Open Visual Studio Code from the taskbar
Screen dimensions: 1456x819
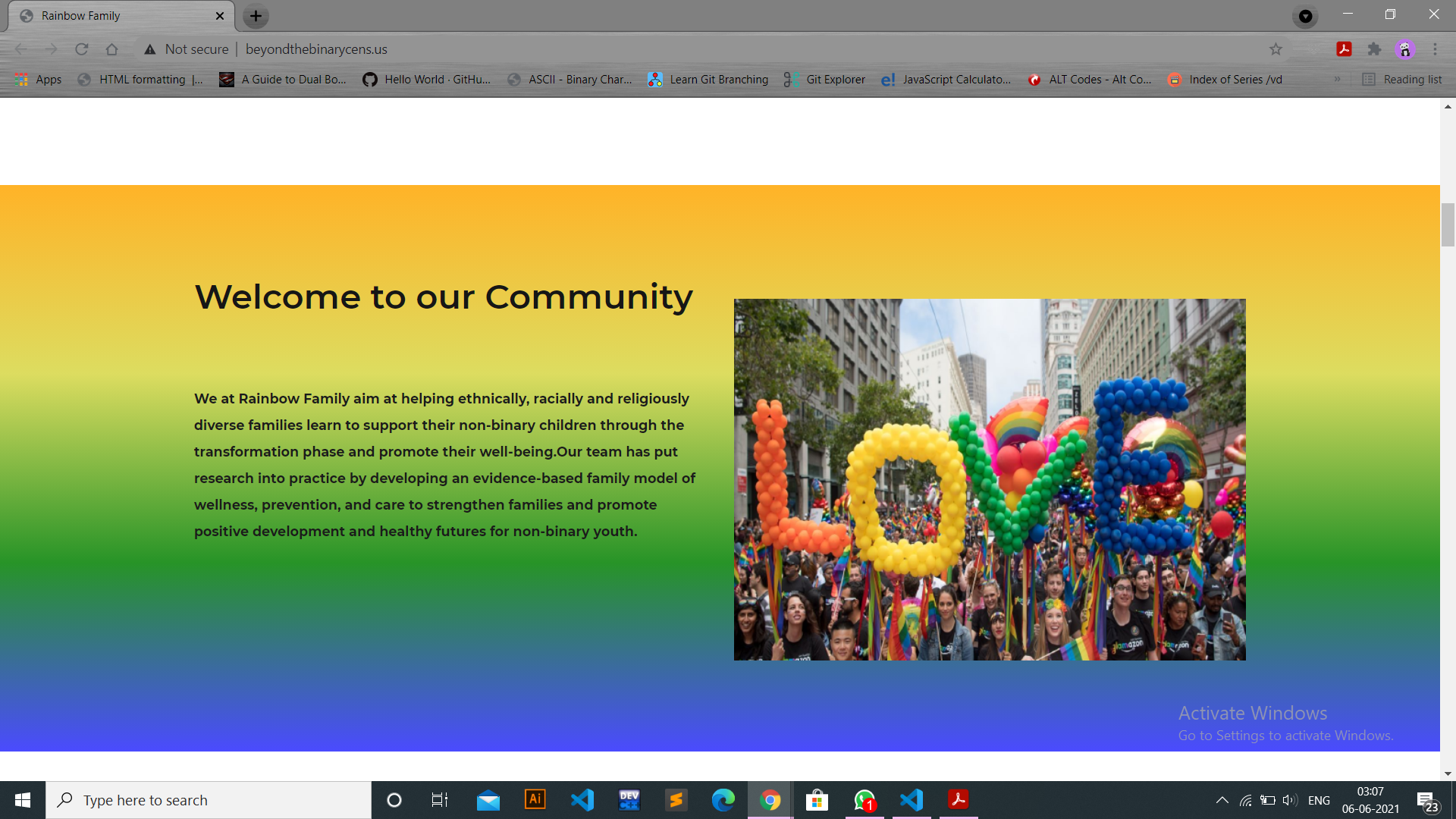click(582, 800)
